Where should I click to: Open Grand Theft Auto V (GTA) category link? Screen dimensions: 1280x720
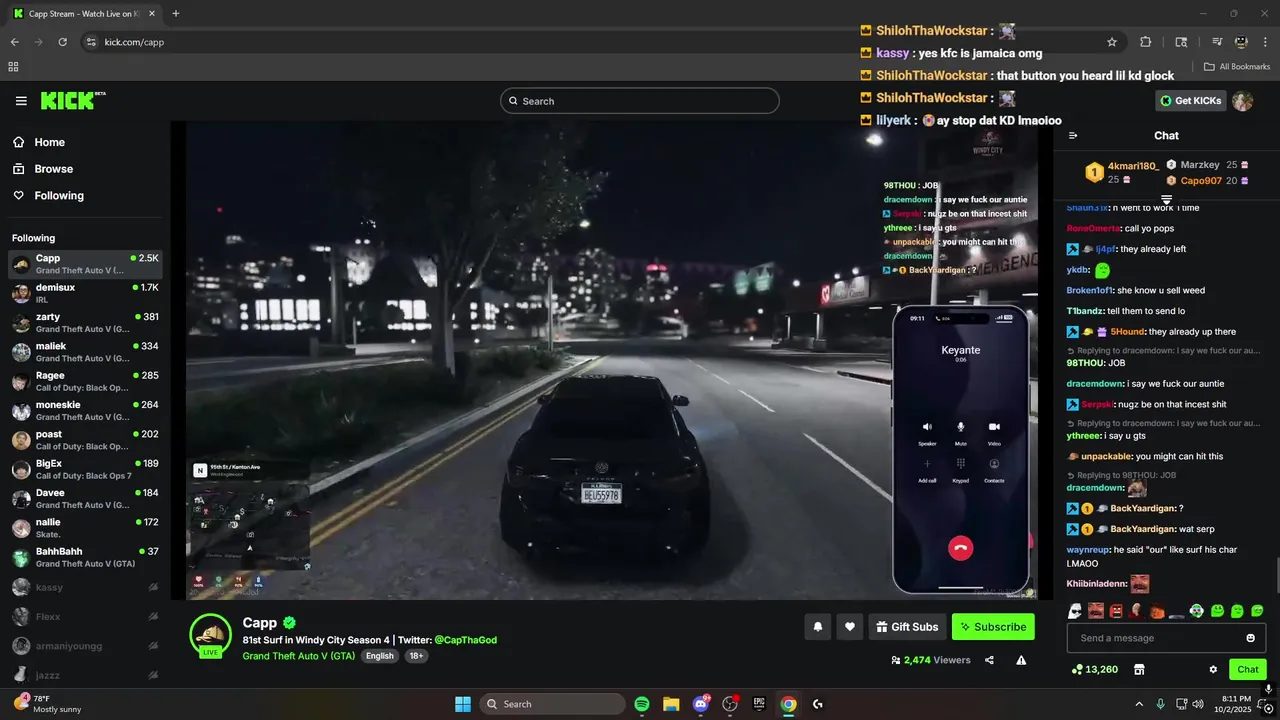298,656
